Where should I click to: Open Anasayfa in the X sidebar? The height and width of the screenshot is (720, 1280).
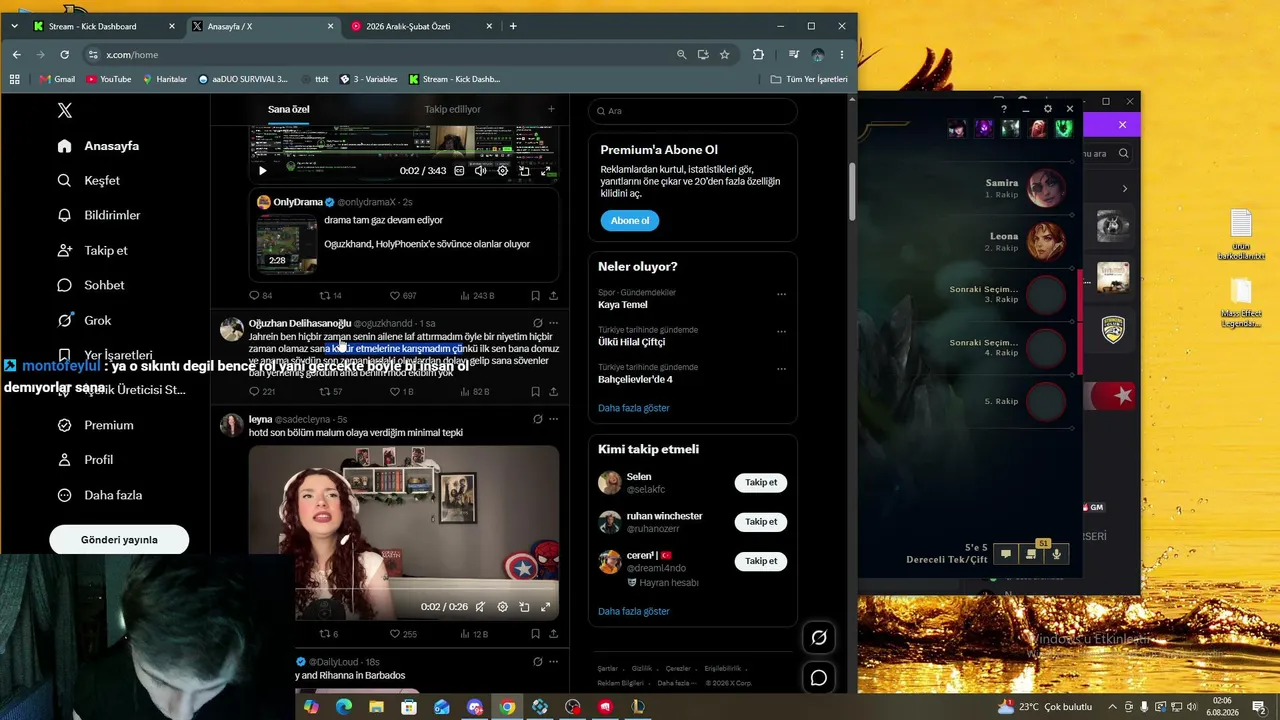coord(98,147)
